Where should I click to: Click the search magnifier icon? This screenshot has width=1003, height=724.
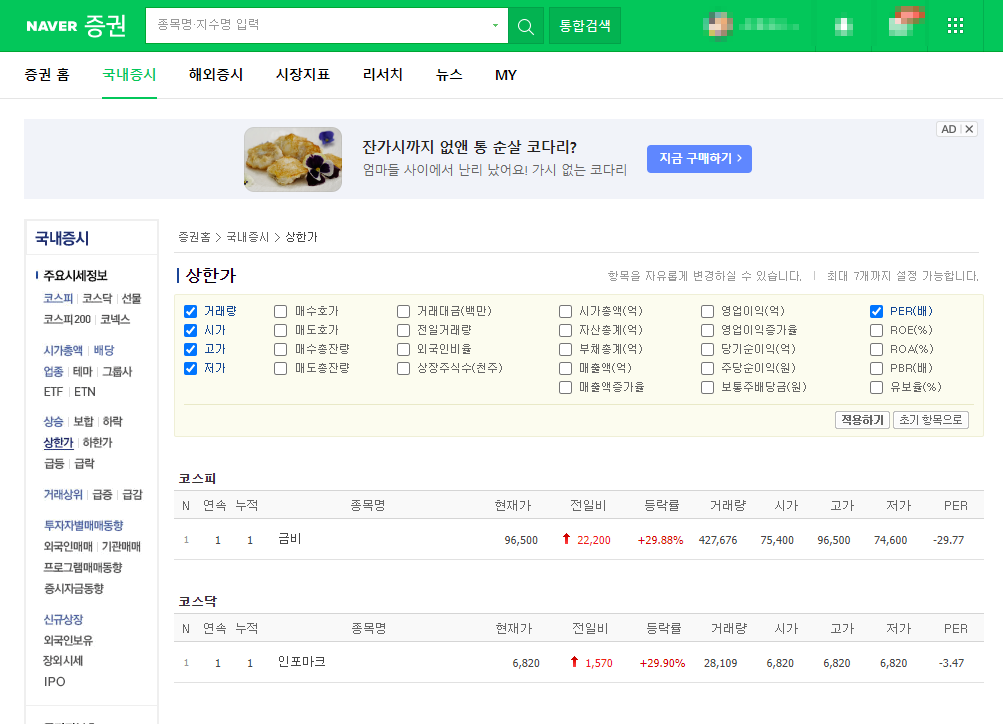coord(525,25)
